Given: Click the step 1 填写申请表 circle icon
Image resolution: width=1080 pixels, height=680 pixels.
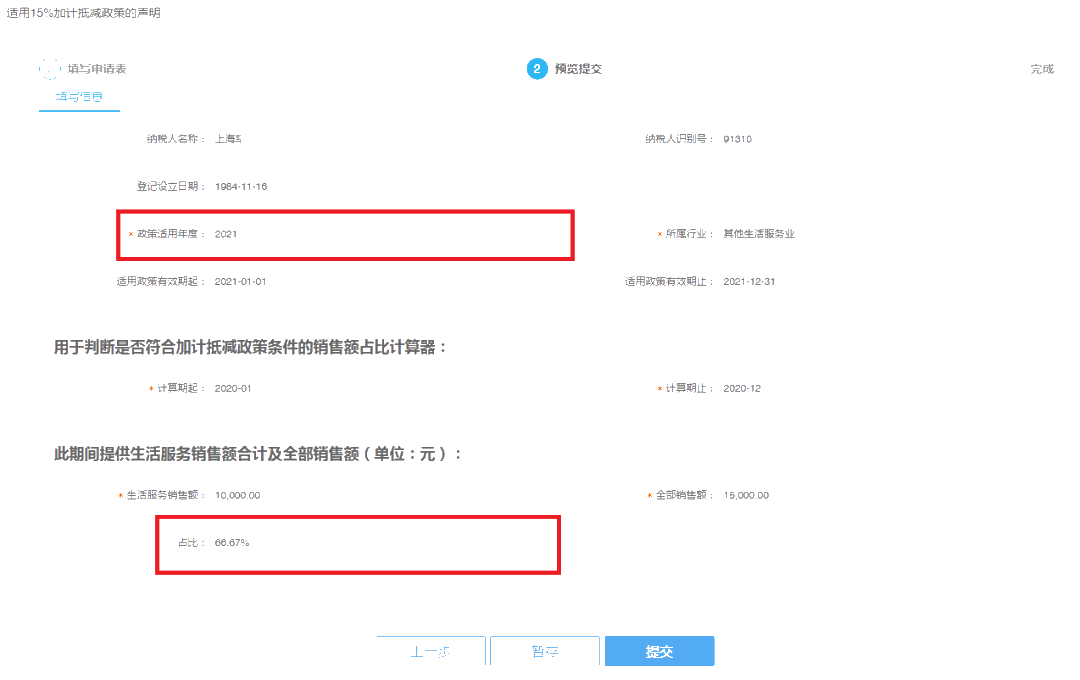Looking at the screenshot, I should 48,70.
